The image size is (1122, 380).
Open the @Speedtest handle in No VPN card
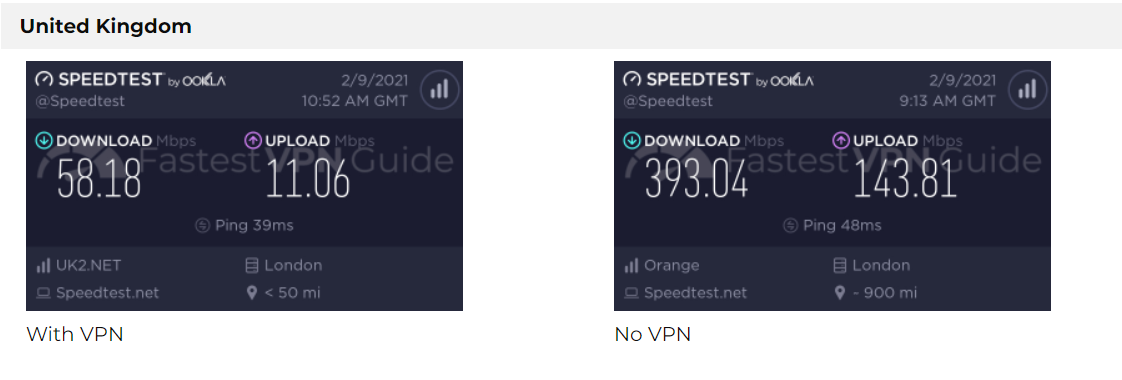point(668,101)
